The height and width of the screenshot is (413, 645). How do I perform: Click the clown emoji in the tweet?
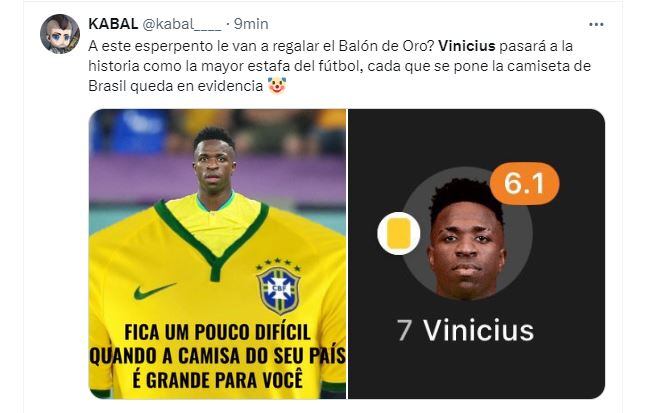(277, 86)
